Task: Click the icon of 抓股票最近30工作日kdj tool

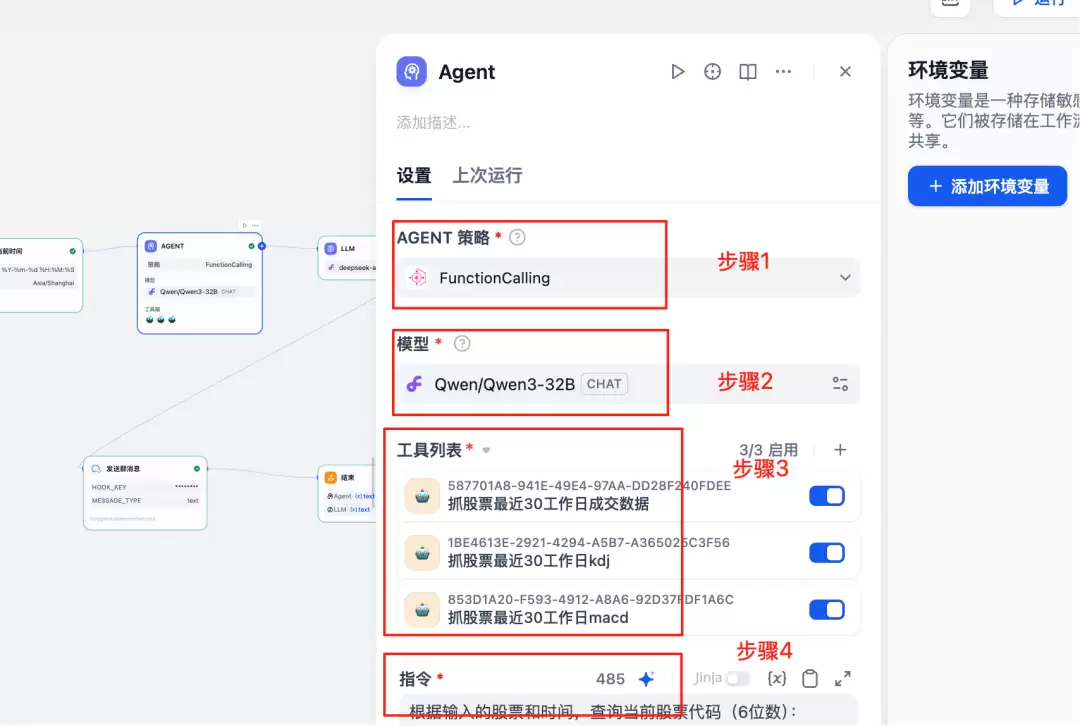Action: pos(422,552)
